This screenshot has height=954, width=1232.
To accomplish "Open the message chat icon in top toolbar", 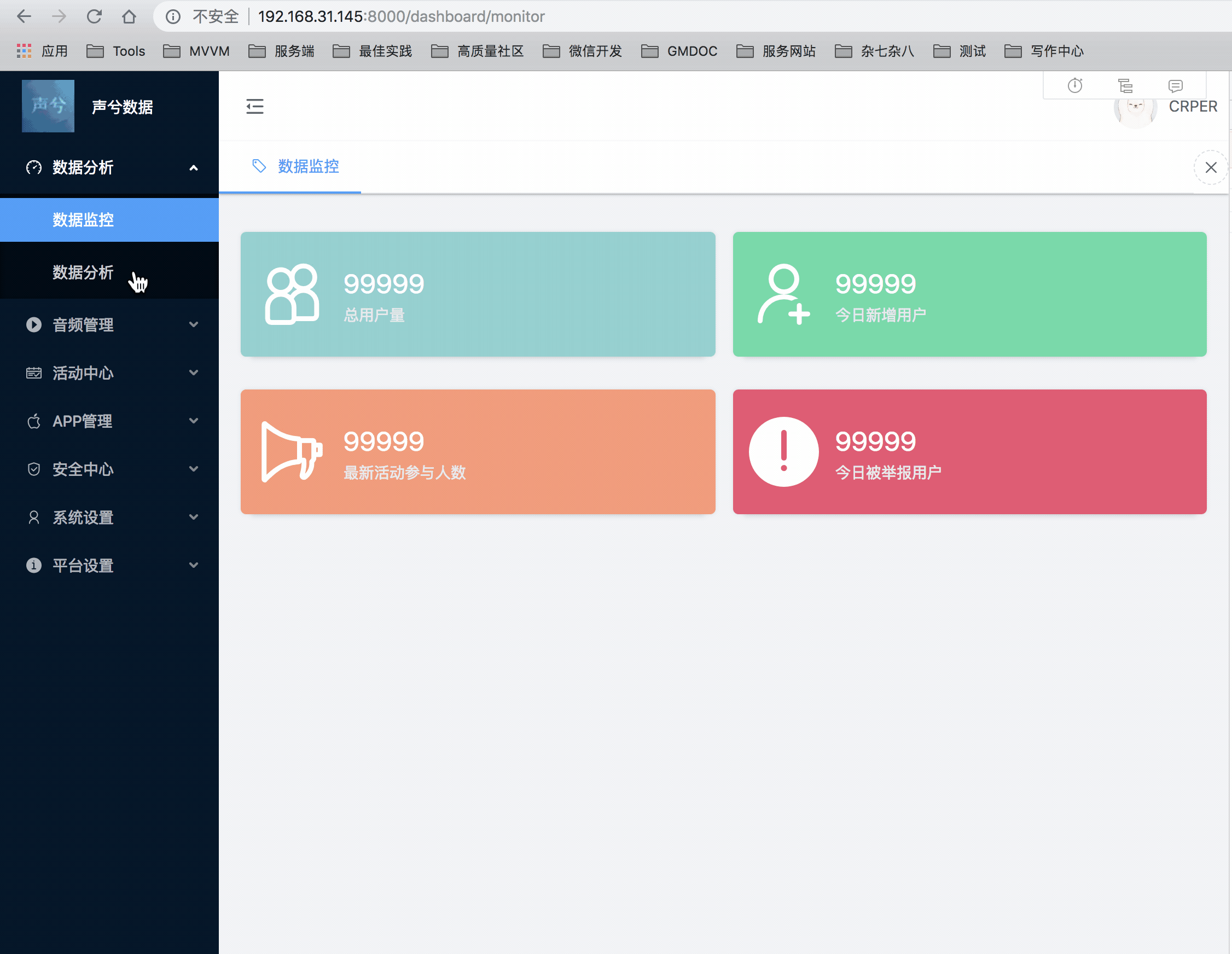I will point(1175,86).
